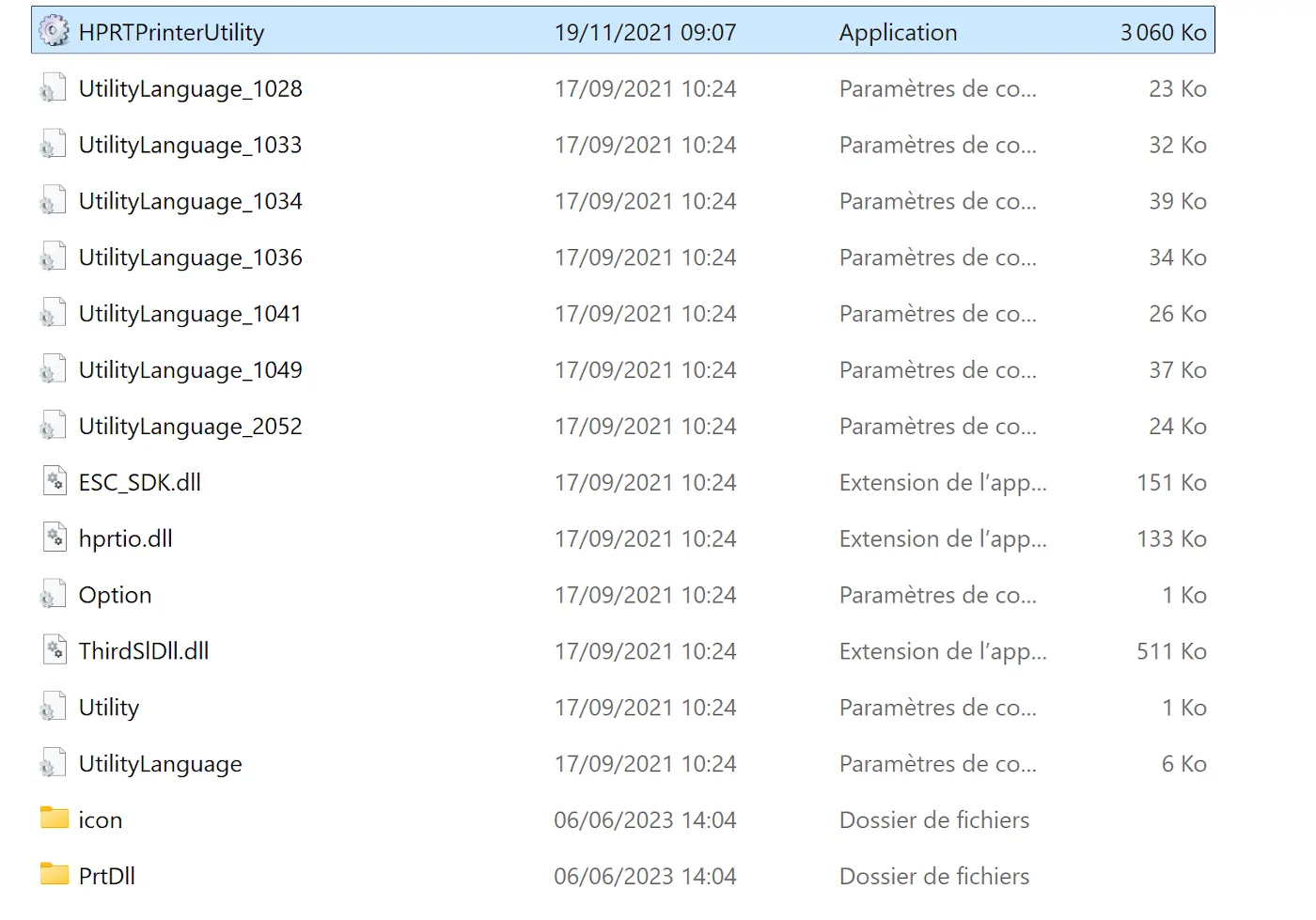Viewport: 1316px width, 920px height.
Task: Click the UtilityLanguage_1033 file icon
Action: pyautogui.click(x=53, y=144)
